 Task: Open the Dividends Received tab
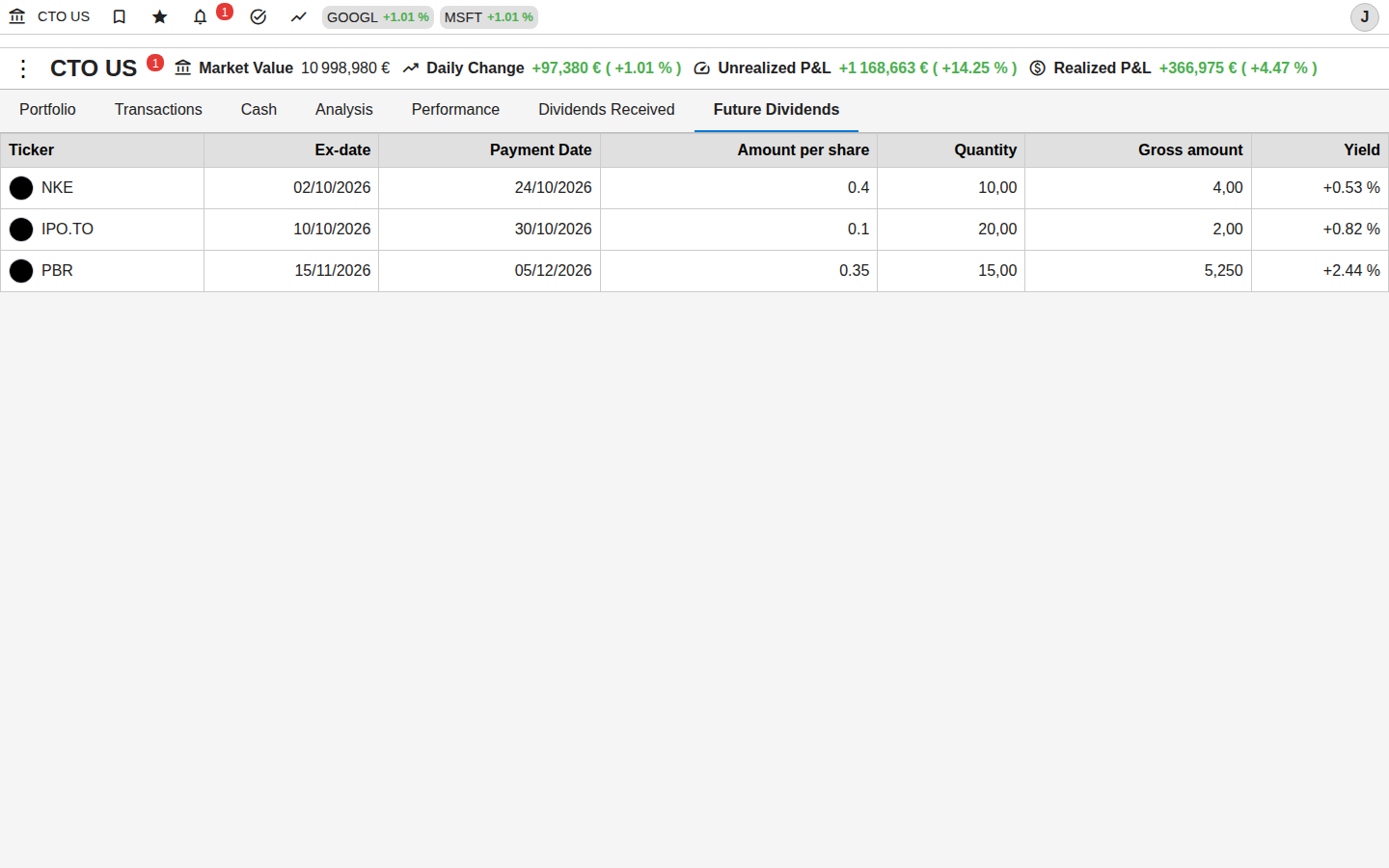pos(607,110)
